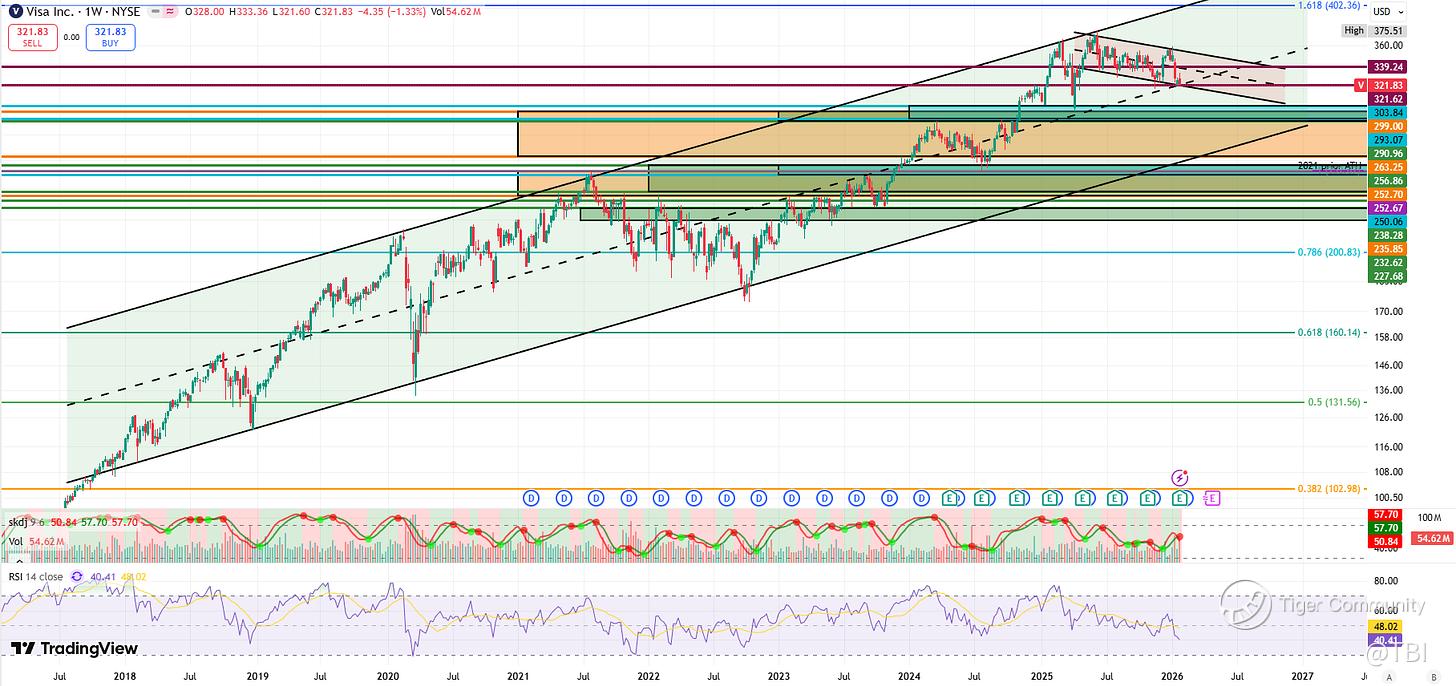
Task: Click the 2022 label on the time axis
Action: pyautogui.click(x=648, y=676)
